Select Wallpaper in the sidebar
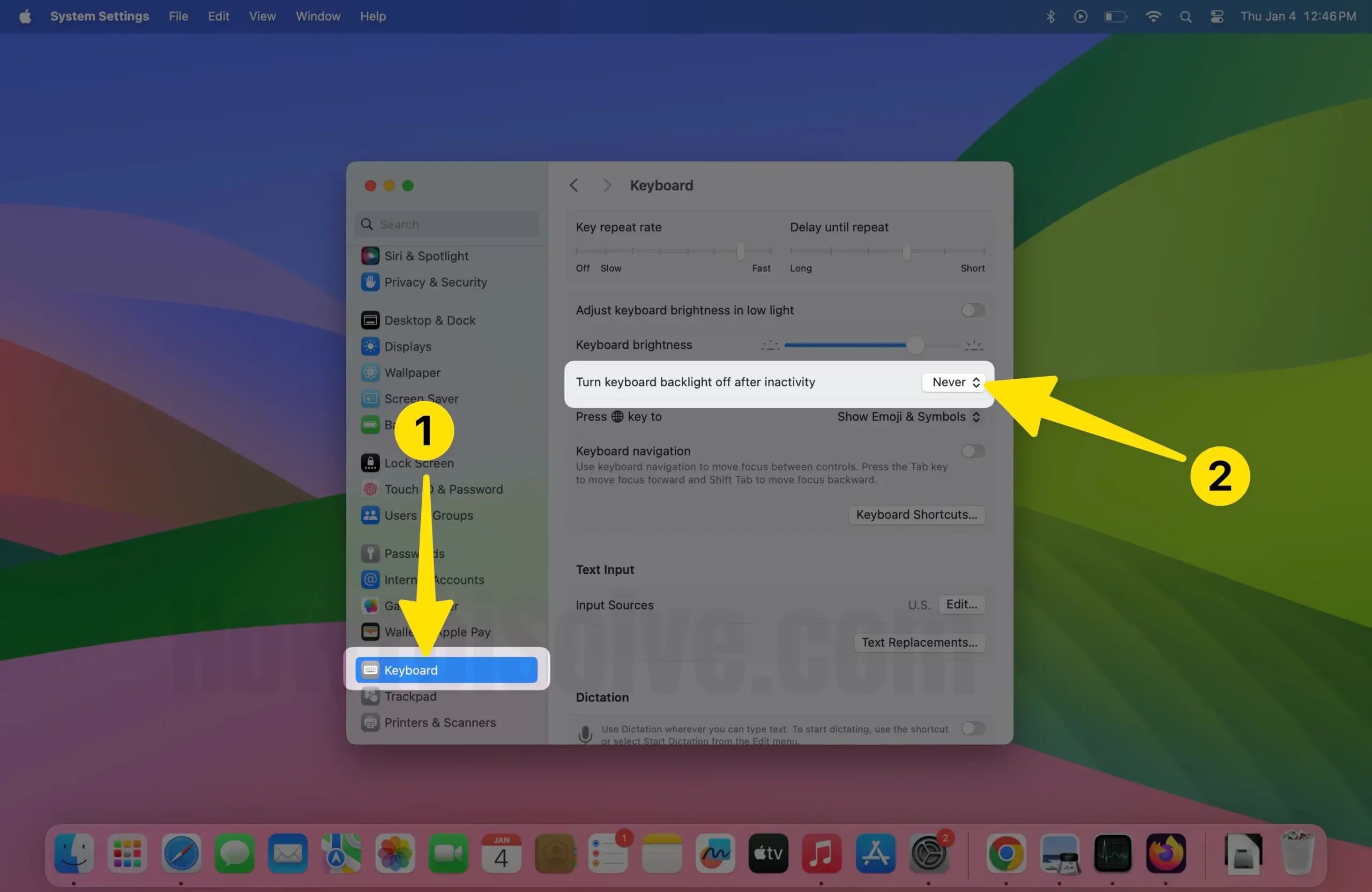This screenshot has height=892, width=1372. pyautogui.click(x=412, y=372)
